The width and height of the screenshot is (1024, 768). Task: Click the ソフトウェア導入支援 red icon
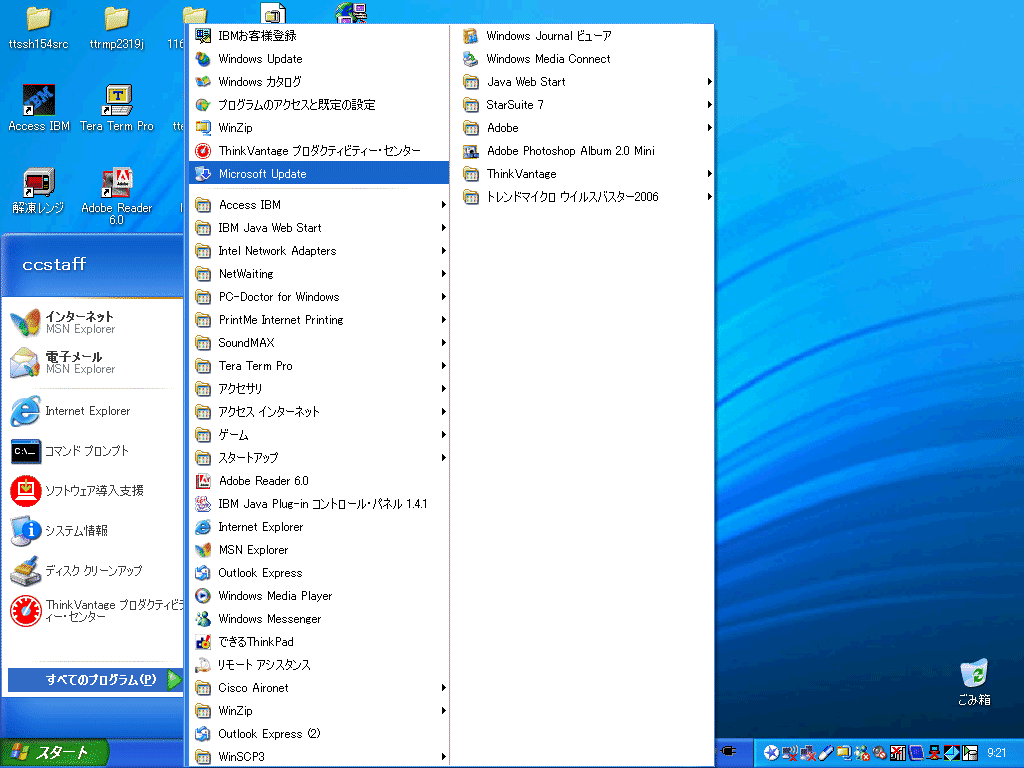[25, 490]
